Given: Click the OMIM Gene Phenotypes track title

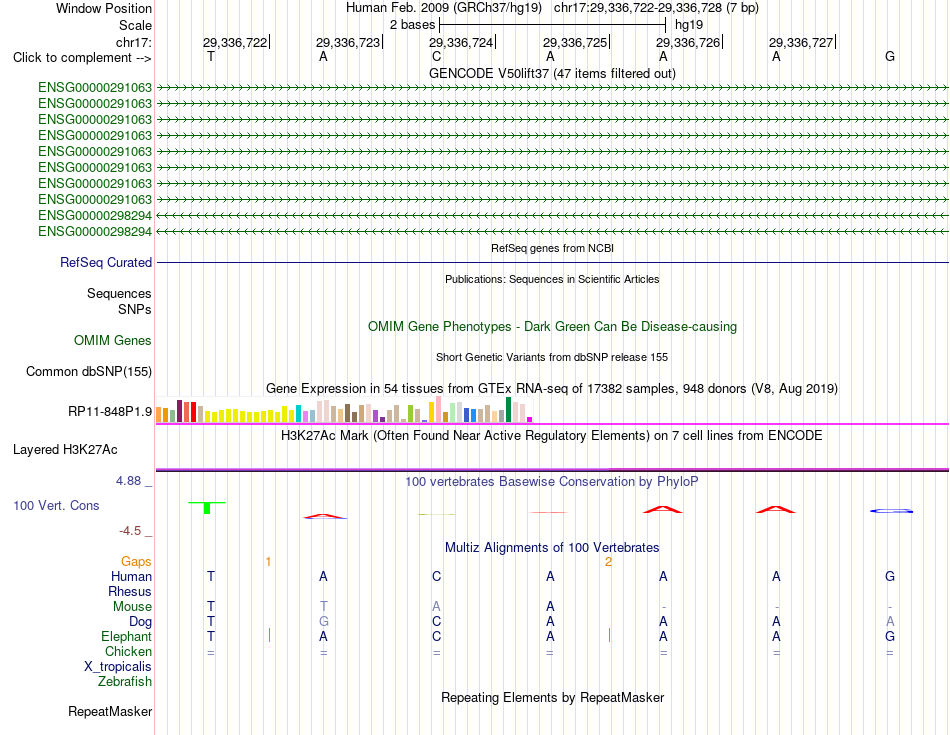Looking at the screenshot, I should pyautogui.click(x=552, y=327).
